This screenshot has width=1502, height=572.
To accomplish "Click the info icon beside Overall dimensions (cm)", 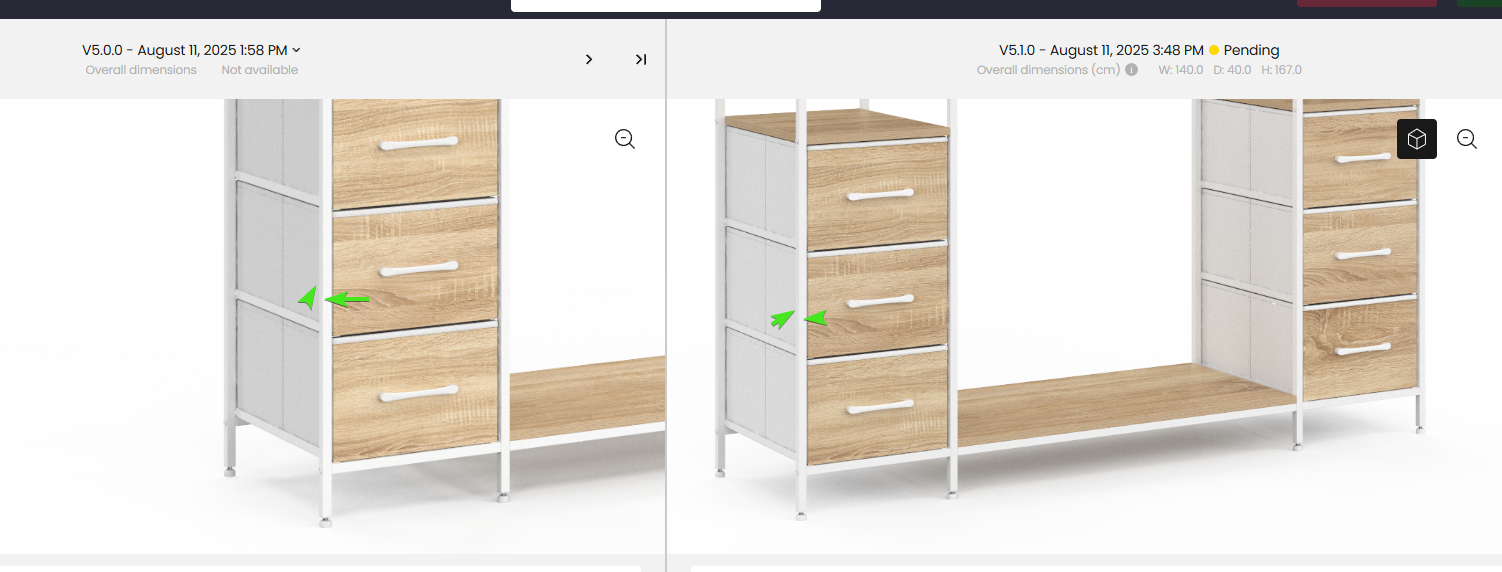I will click(1131, 70).
